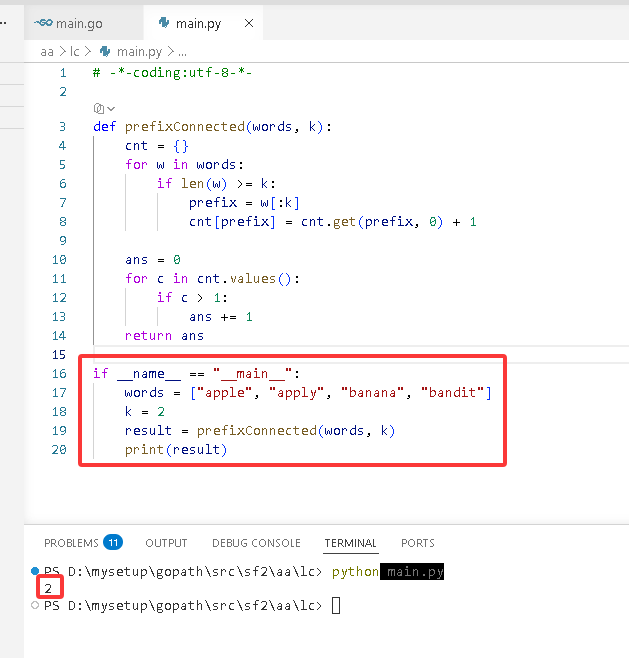629x658 pixels.
Task: Click the terminal output value 2
Action: [48, 588]
